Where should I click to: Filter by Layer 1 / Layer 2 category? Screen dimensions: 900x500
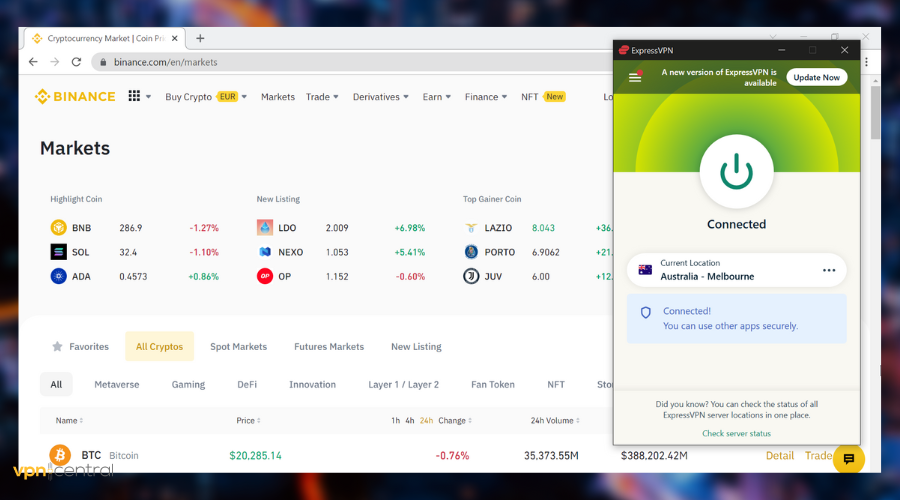(x=404, y=385)
